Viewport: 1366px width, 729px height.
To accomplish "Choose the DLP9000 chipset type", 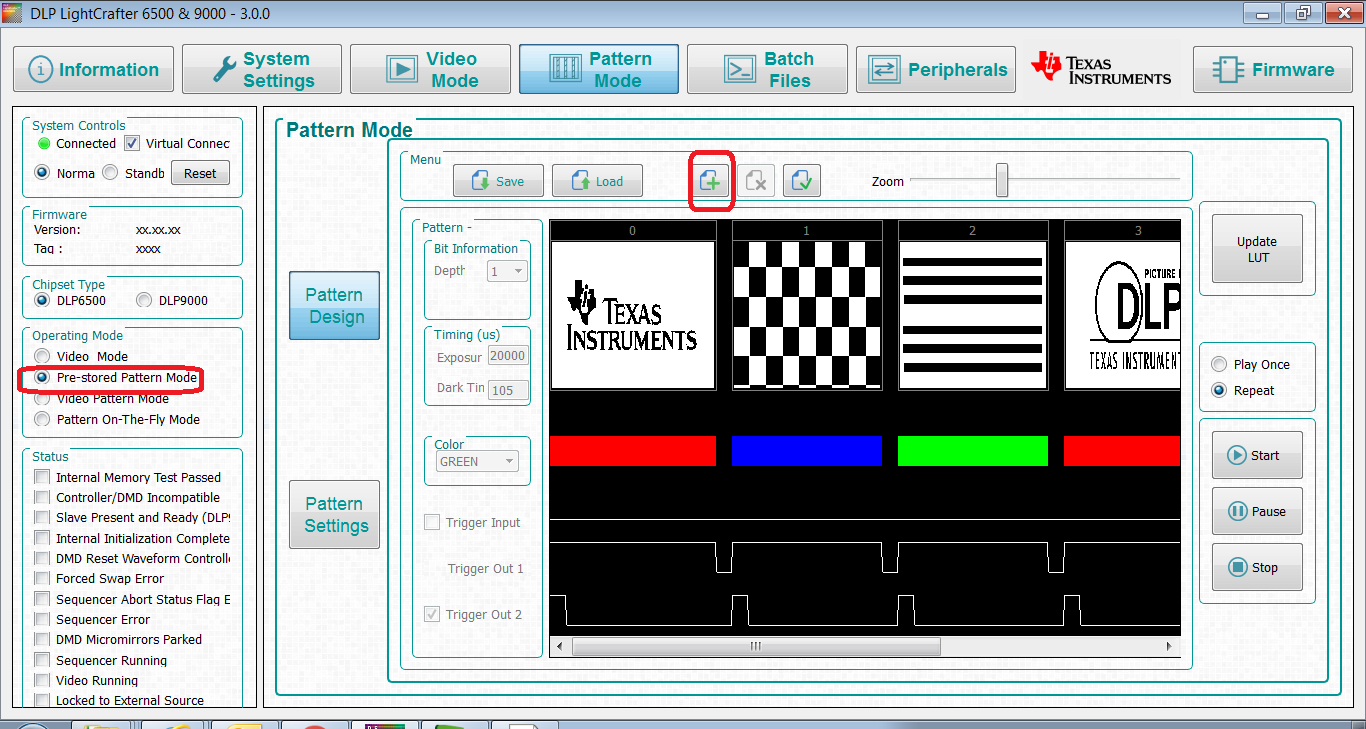I will pyautogui.click(x=144, y=300).
